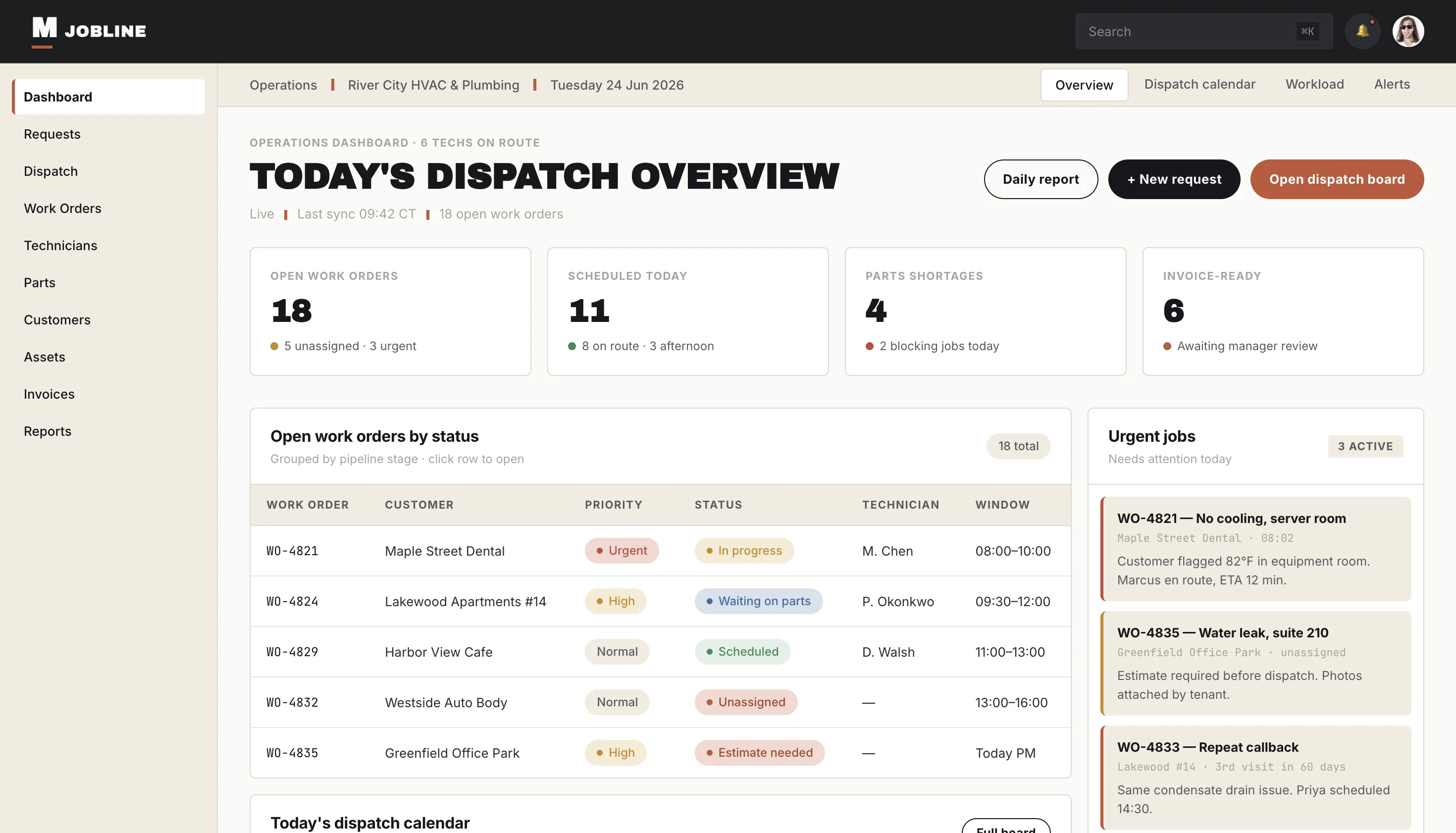Screen dimensions: 1456x833
Task: Switch to the Dispatch calendar tab
Action: [1199, 84]
